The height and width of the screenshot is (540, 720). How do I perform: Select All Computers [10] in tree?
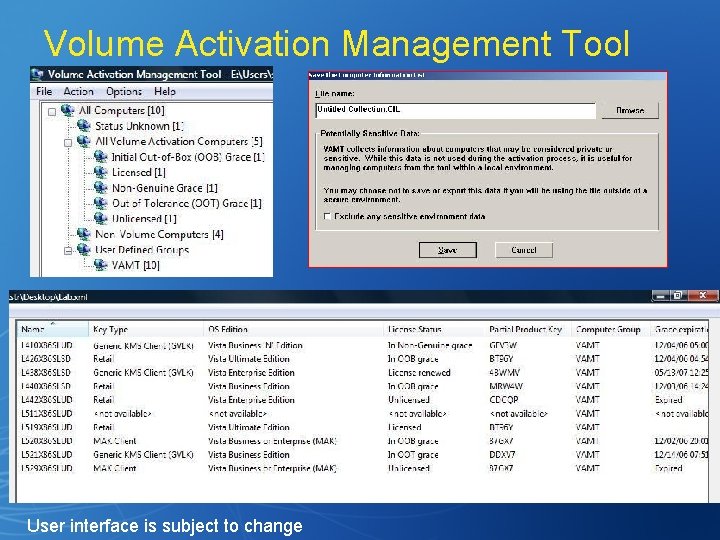122,110
